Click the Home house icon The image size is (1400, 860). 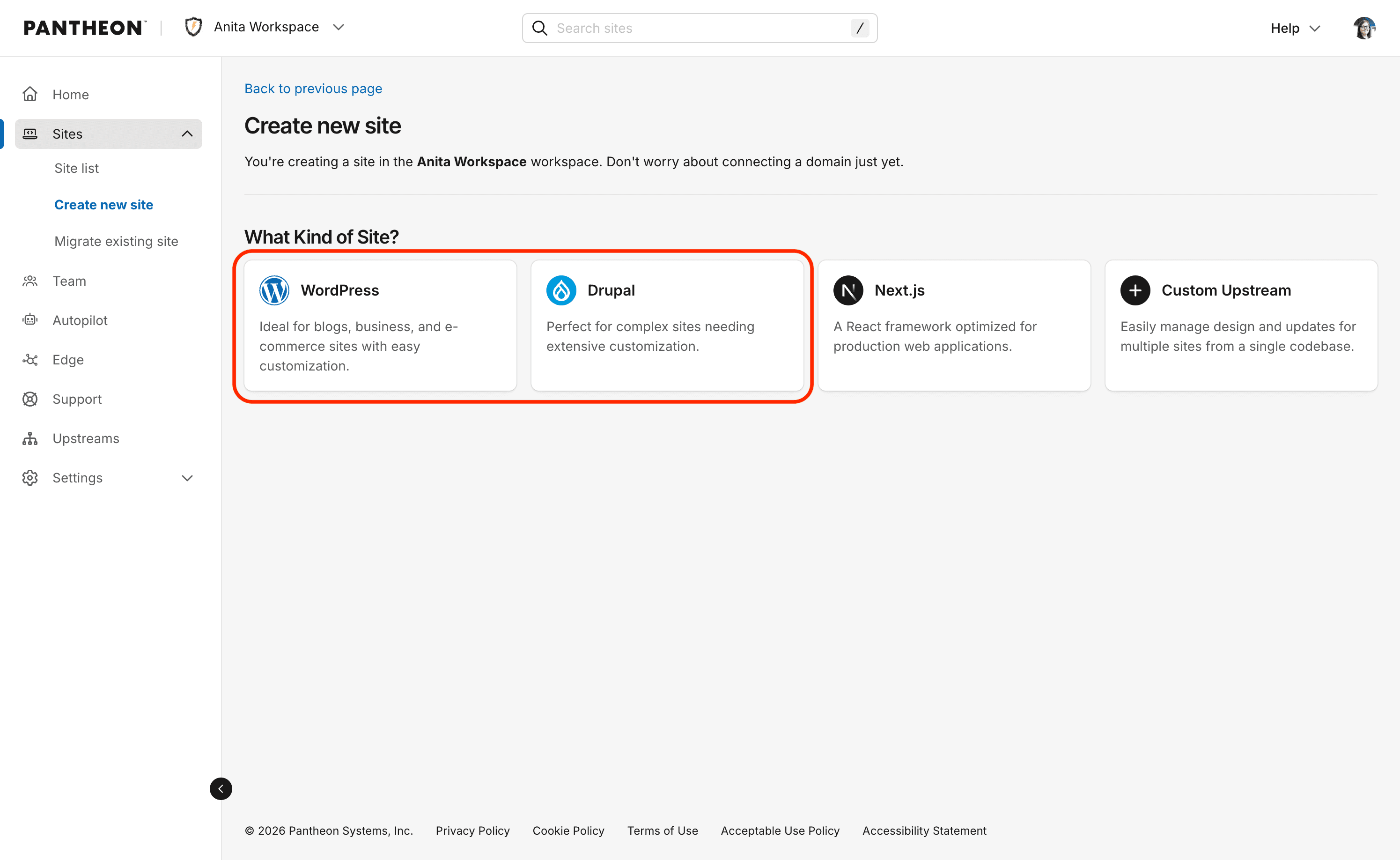click(x=30, y=95)
